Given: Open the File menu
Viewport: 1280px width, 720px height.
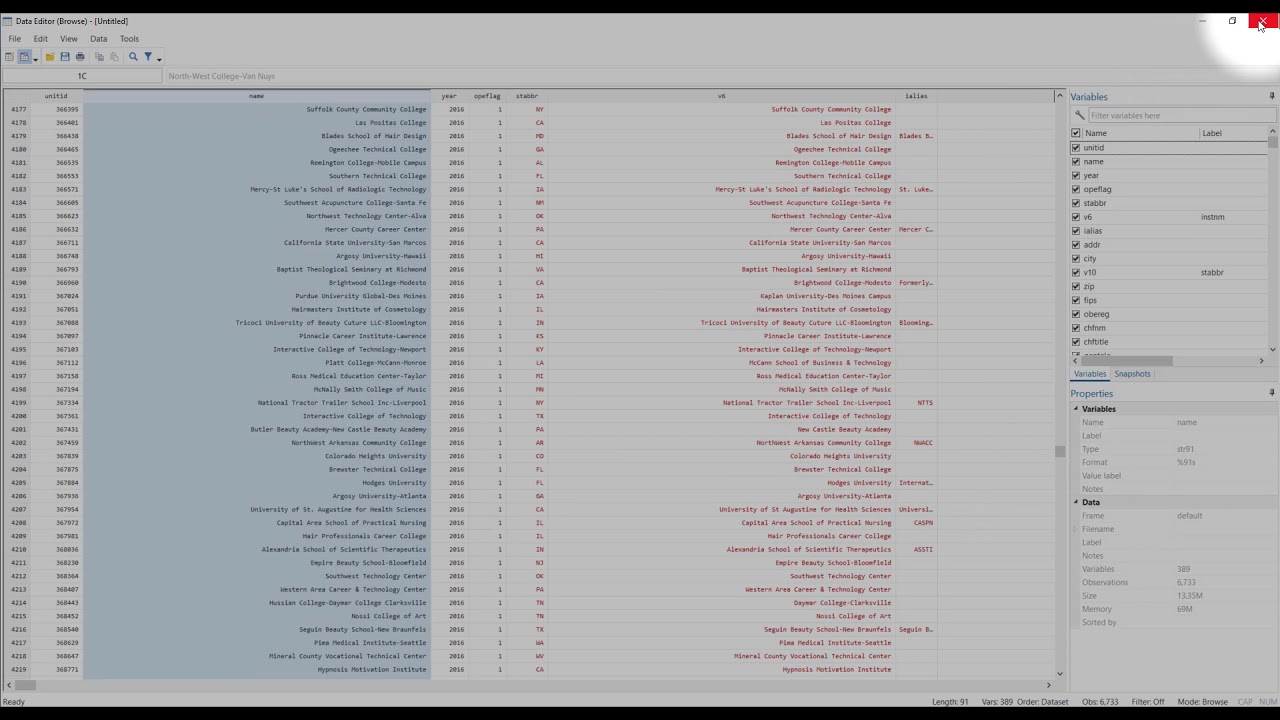Looking at the screenshot, I should (15, 39).
